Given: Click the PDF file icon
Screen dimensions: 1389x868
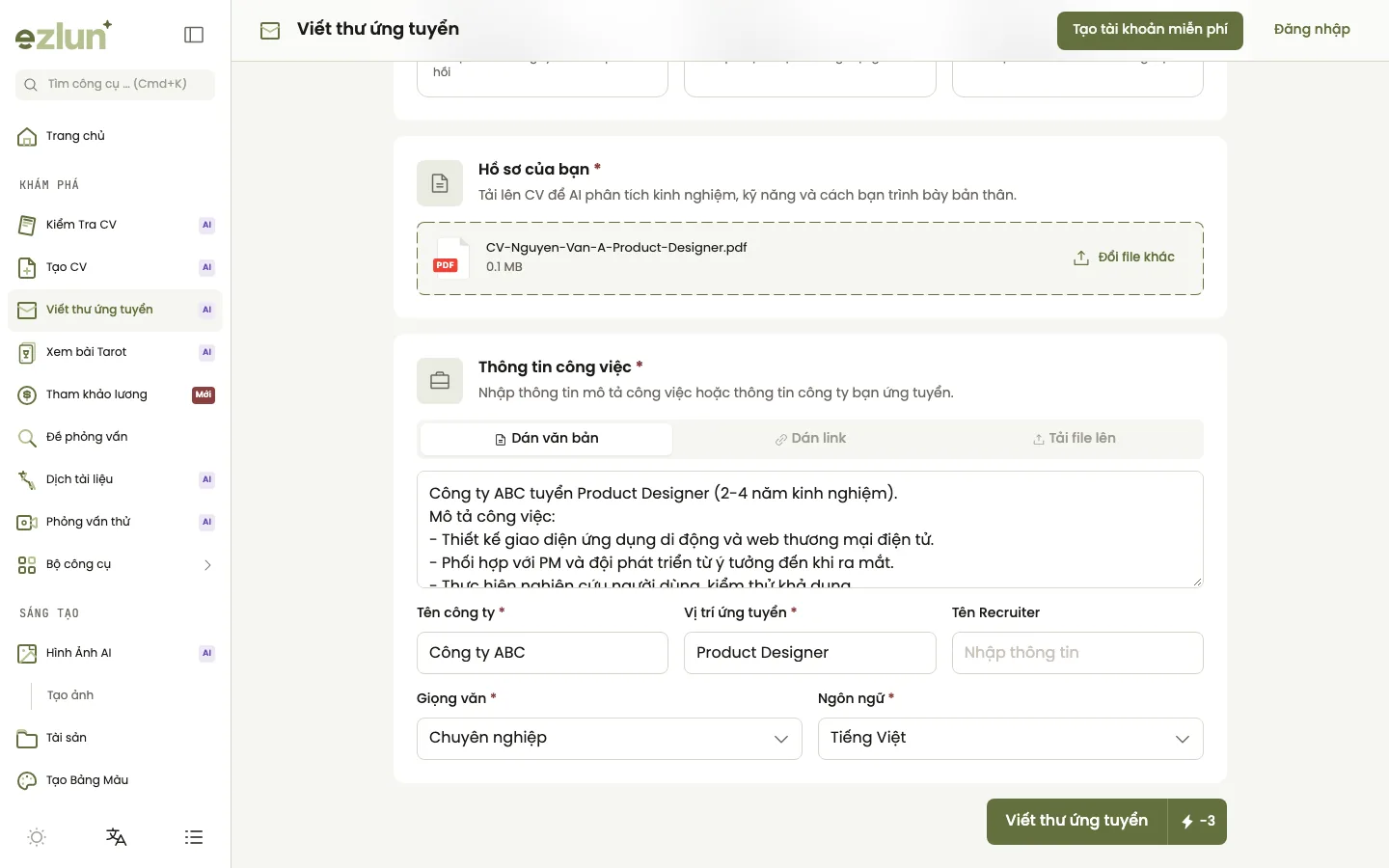Looking at the screenshot, I should (x=450, y=258).
